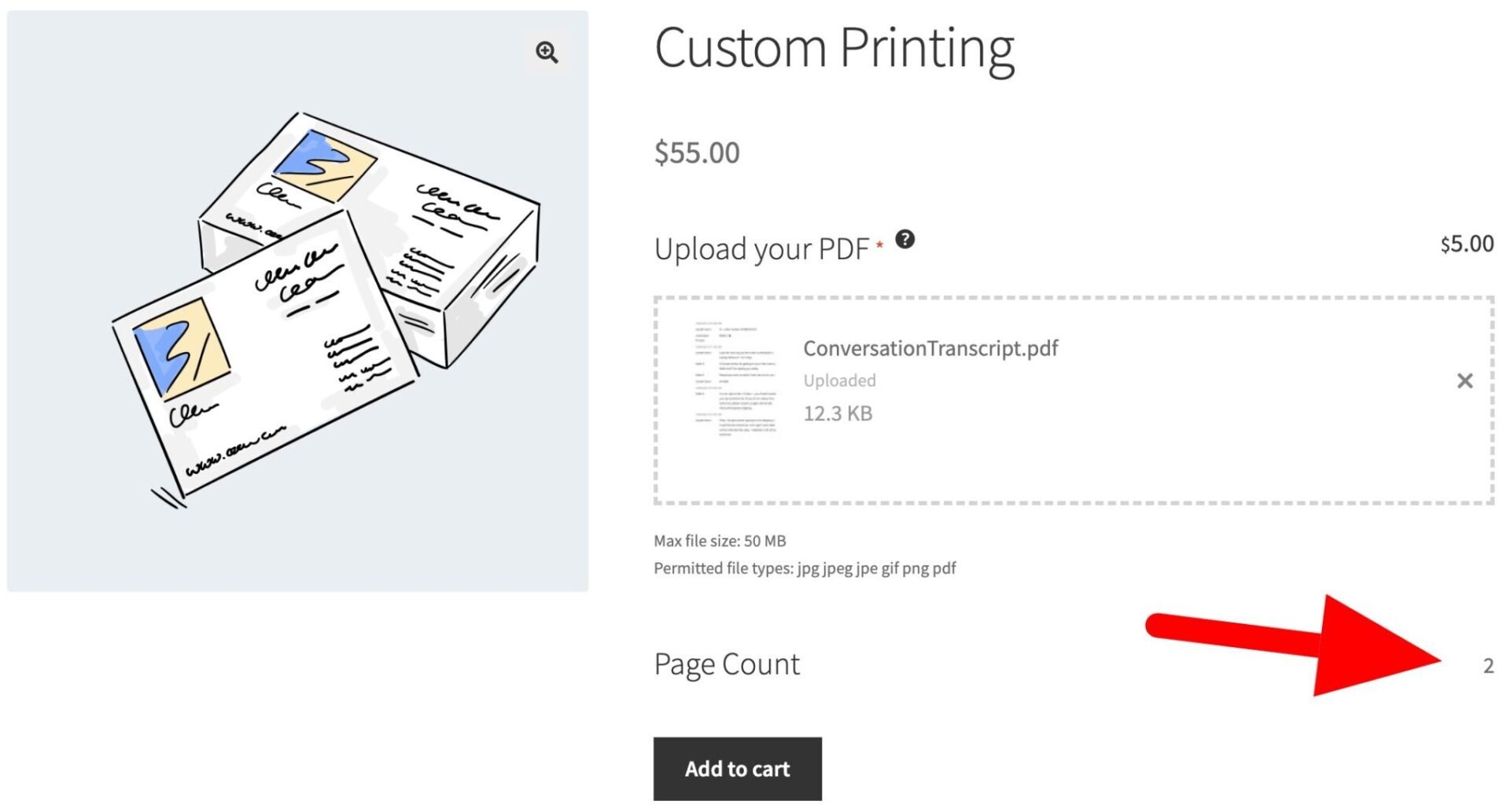Click the permitted file types text
Viewport: 1510px width, 812px height.
(804, 568)
